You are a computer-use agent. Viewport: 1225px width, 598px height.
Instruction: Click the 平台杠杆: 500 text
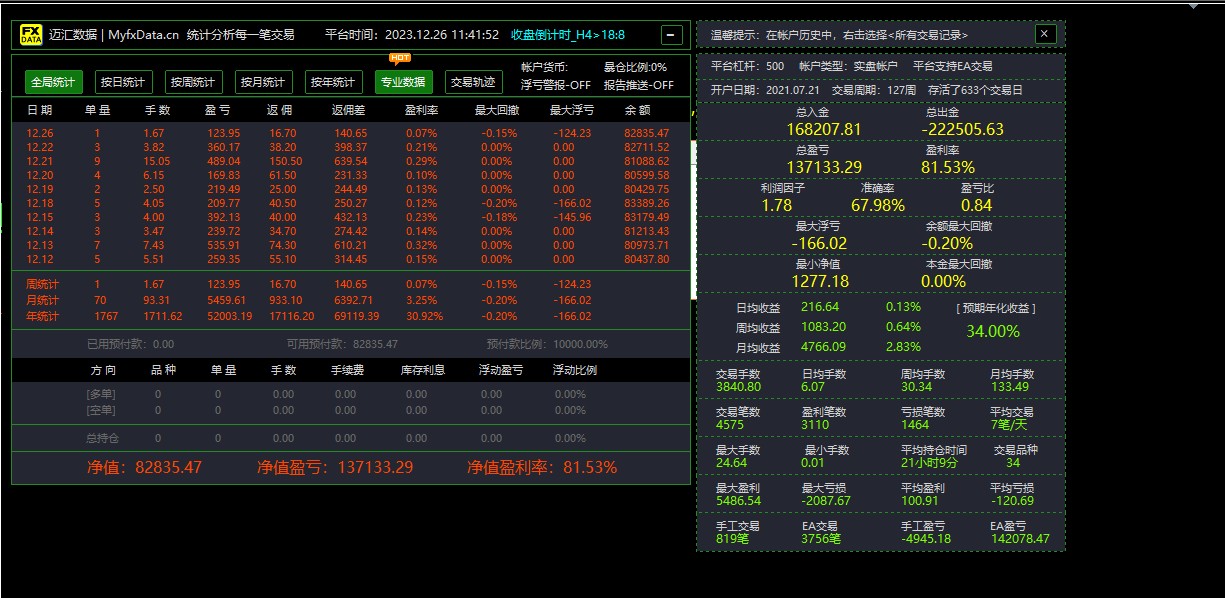click(x=747, y=66)
